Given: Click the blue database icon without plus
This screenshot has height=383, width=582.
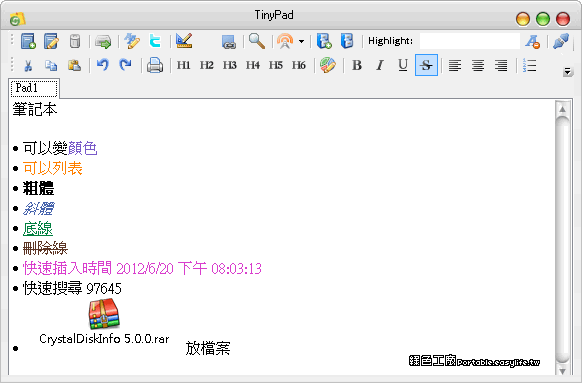Looking at the screenshot, I should pyautogui.click(x=347, y=41).
